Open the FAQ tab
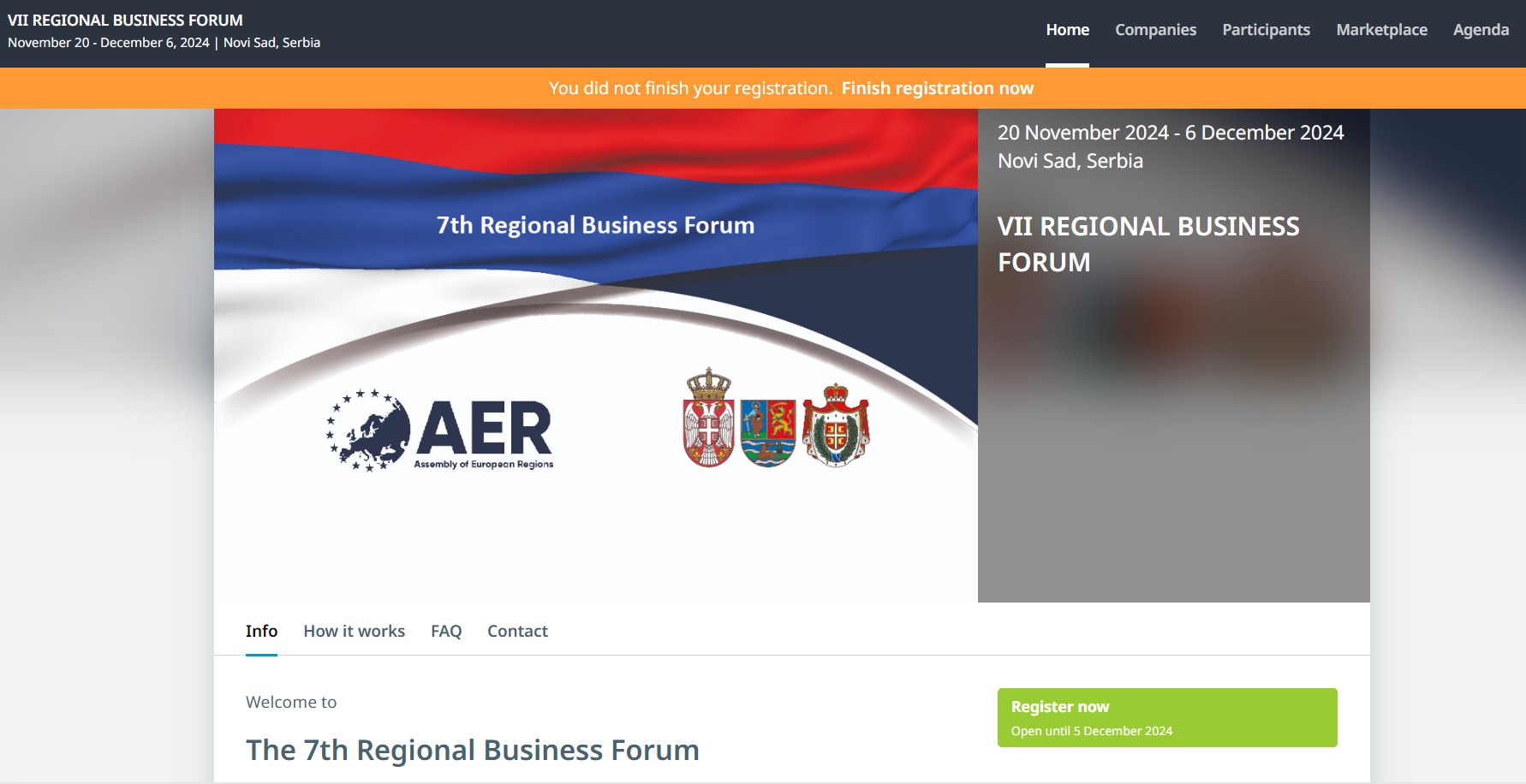Image resolution: width=1526 pixels, height=784 pixels. point(446,632)
